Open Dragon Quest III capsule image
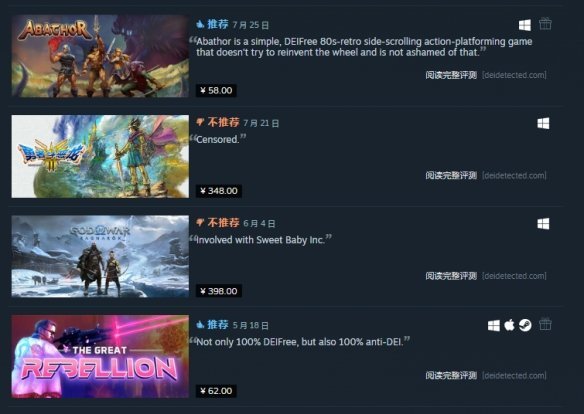Viewport: 584px width, 414px height. [x=100, y=156]
